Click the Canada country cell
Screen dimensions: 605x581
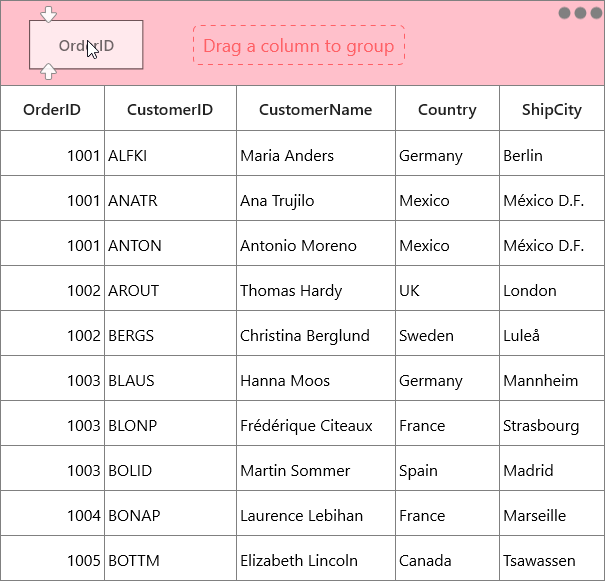click(447, 558)
